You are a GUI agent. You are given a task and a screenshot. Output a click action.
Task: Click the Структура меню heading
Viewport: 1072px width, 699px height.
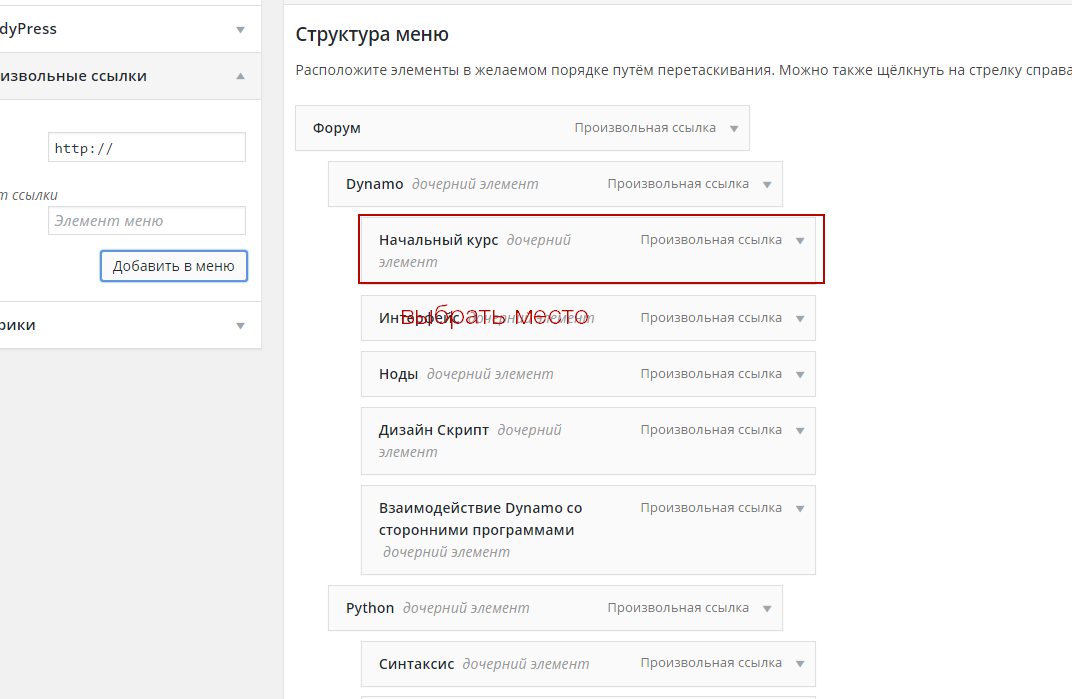point(372,34)
